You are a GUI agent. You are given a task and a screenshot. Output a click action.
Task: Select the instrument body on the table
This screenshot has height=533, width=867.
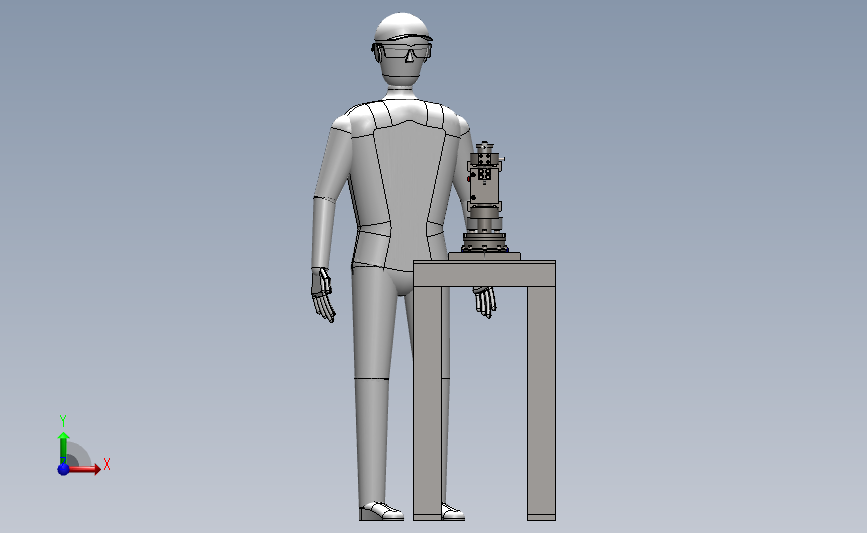pos(485,188)
